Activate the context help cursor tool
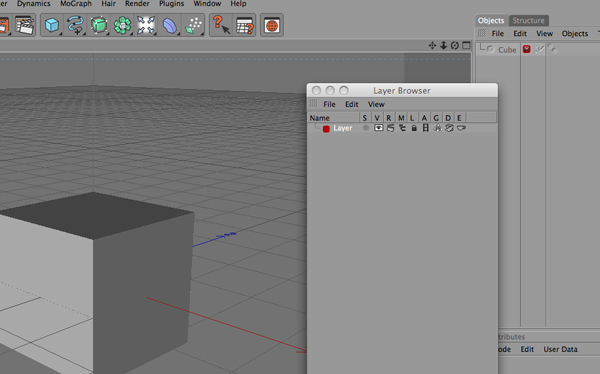 [x=221, y=25]
